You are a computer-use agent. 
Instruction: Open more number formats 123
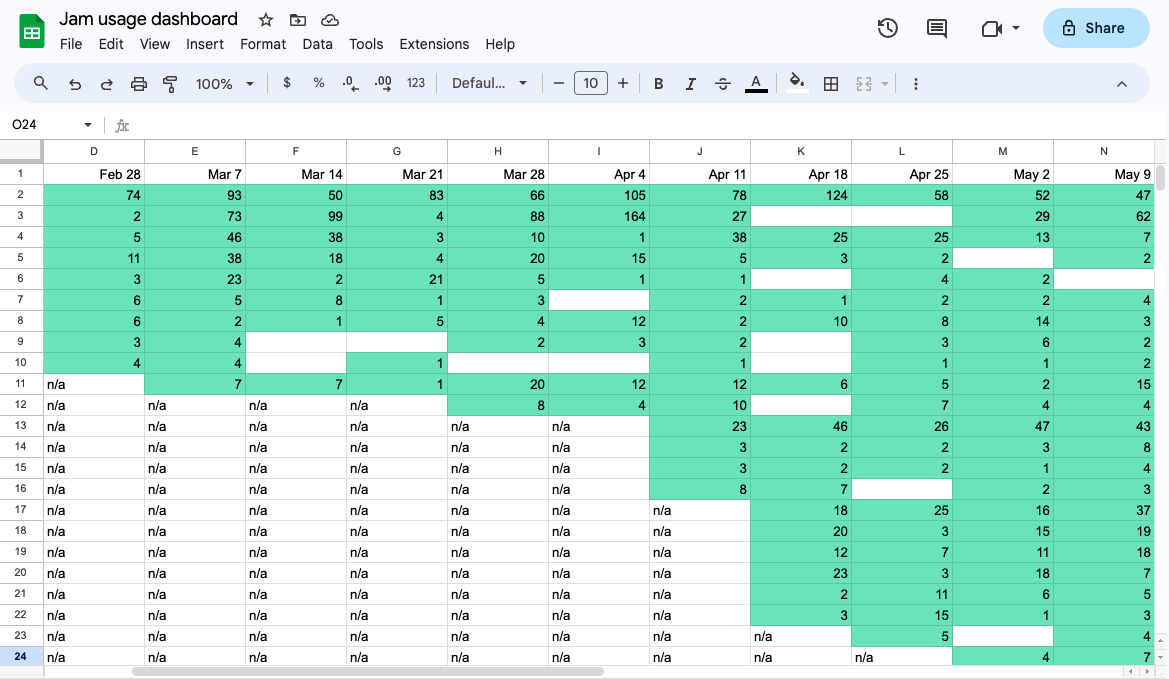[x=416, y=83]
